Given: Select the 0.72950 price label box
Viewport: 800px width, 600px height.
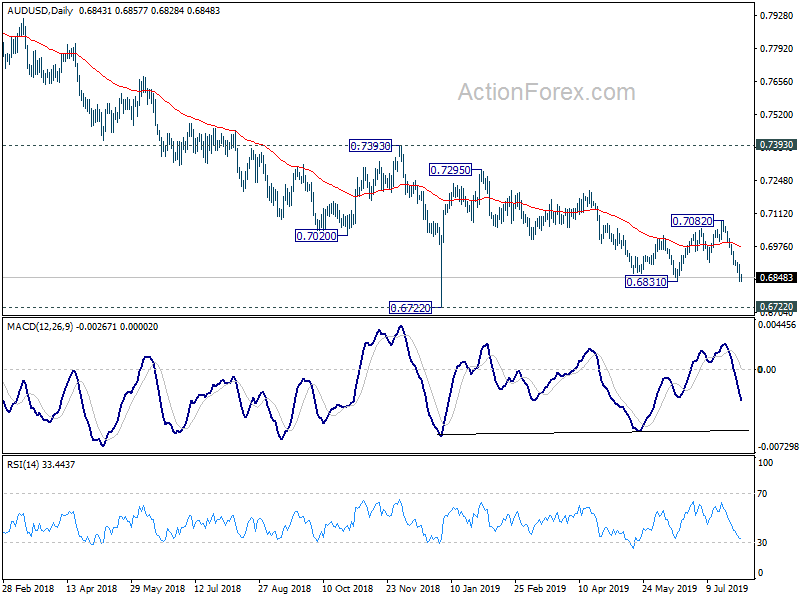Looking at the screenshot, I should (x=451, y=170).
